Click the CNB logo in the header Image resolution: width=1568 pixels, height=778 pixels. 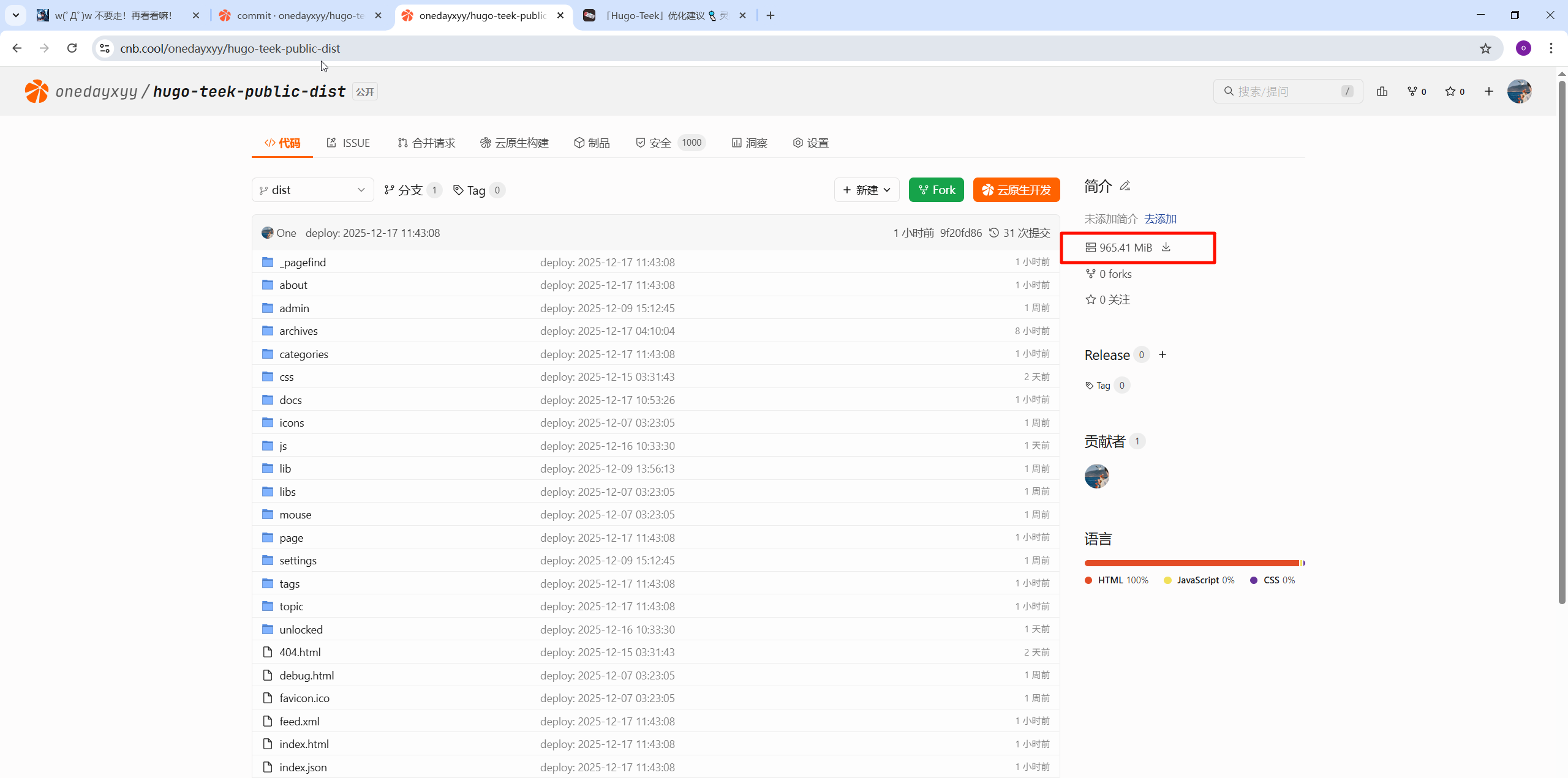(37, 91)
